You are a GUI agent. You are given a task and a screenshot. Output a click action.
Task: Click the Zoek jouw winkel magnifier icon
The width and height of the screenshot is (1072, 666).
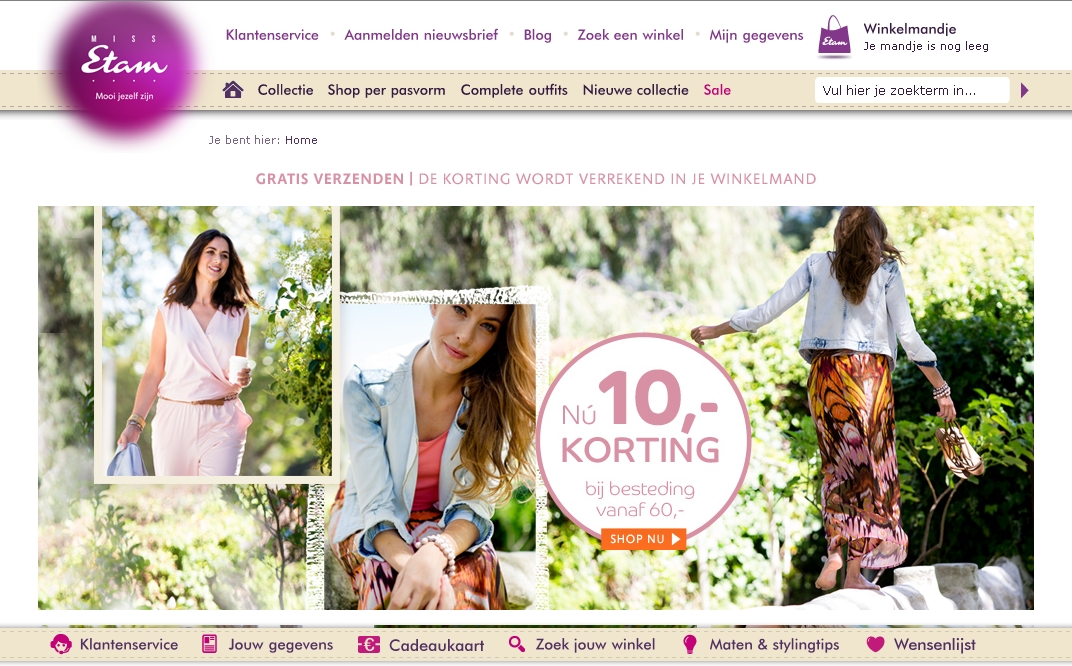point(517,644)
